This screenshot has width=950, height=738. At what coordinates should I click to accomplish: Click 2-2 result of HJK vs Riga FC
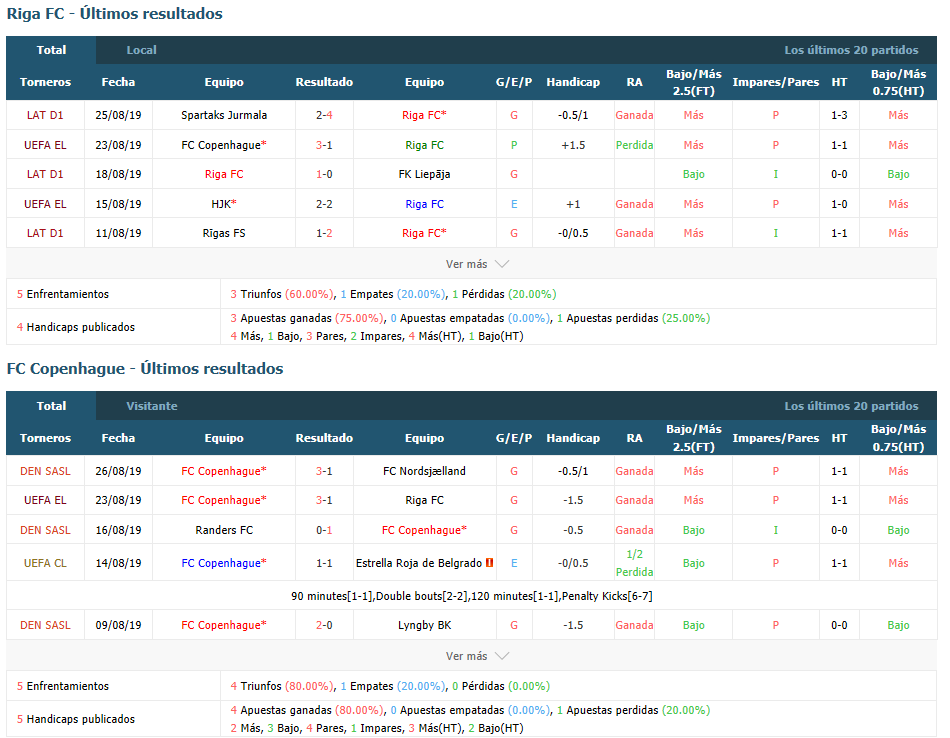[324, 204]
